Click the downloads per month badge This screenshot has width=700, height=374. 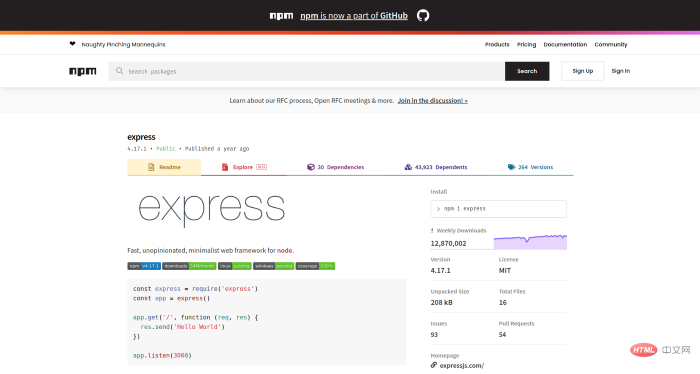tap(189, 266)
